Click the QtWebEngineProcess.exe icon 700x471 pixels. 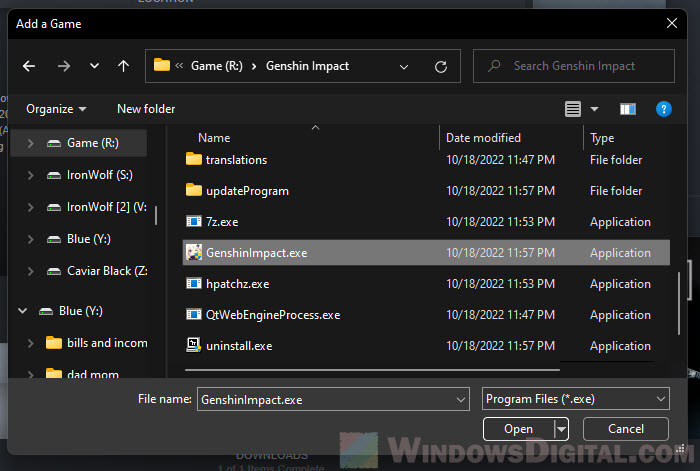point(194,314)
